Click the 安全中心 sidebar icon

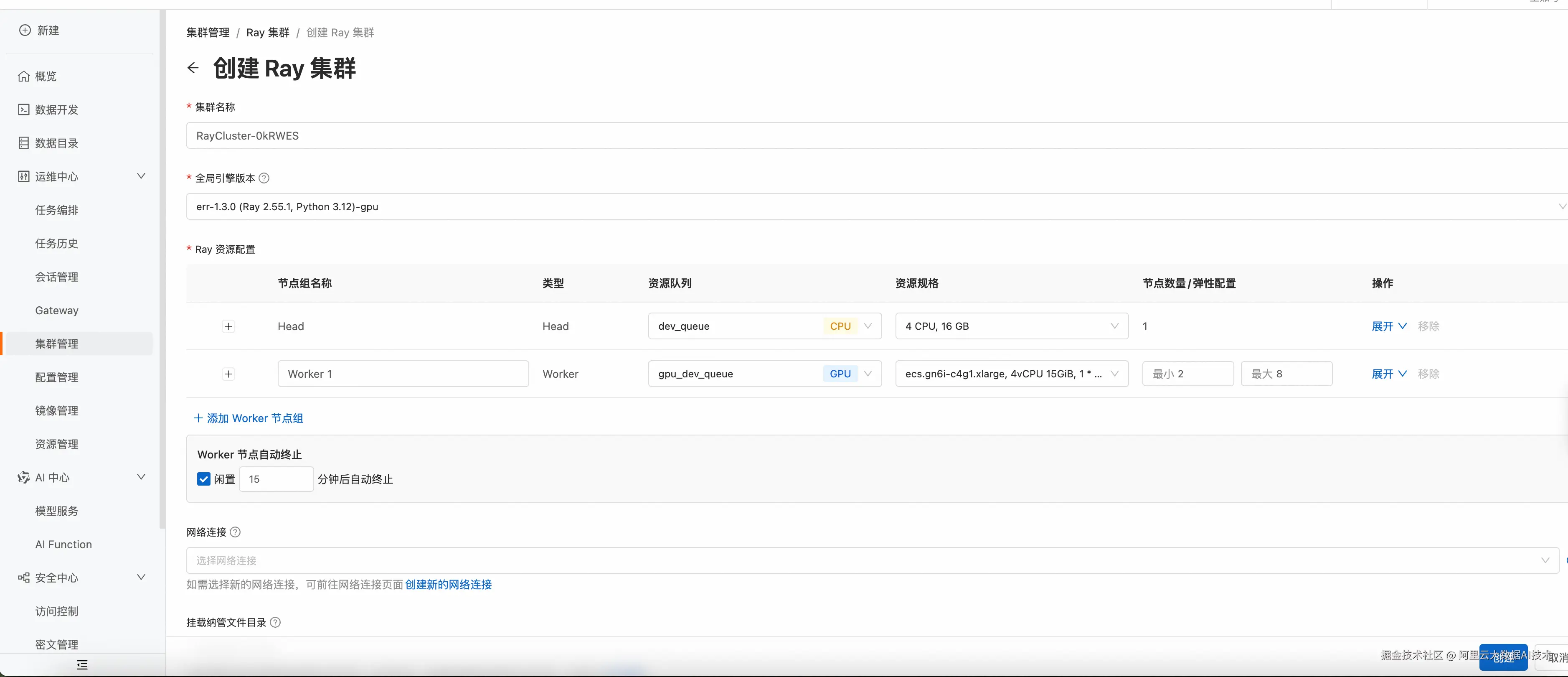[24, 578]
